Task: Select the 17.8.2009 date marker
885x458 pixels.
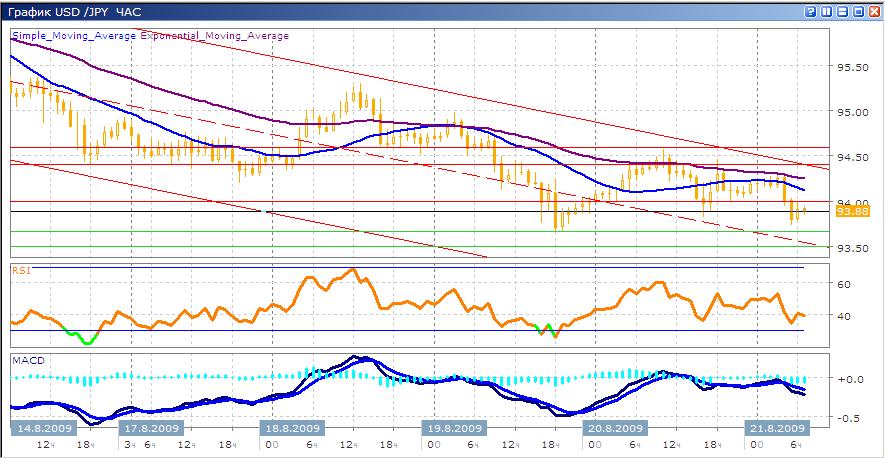Action: click(151, 427)
